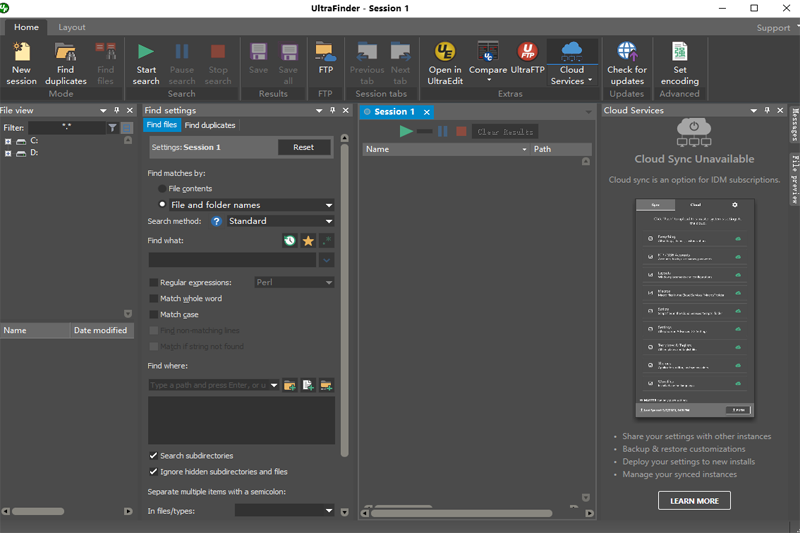Select File contents radio button
Viewport: 800px width, 533px height.
[162, 189]
